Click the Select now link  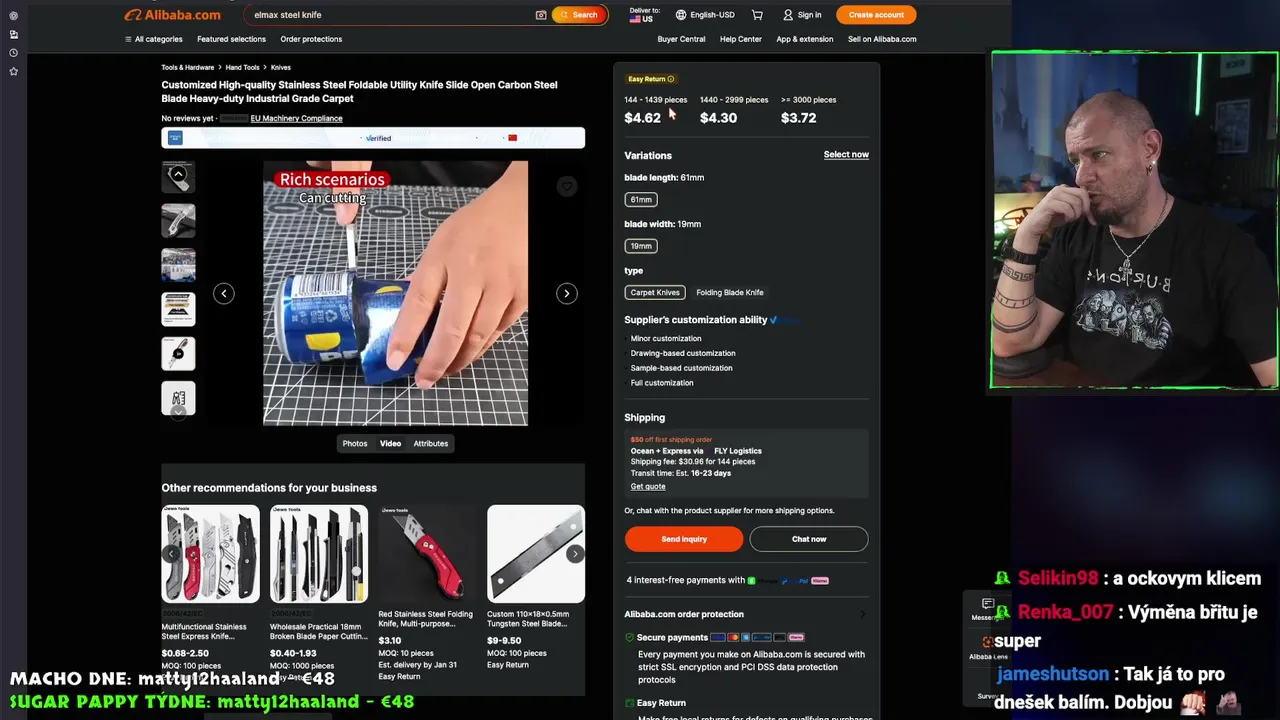846,155
